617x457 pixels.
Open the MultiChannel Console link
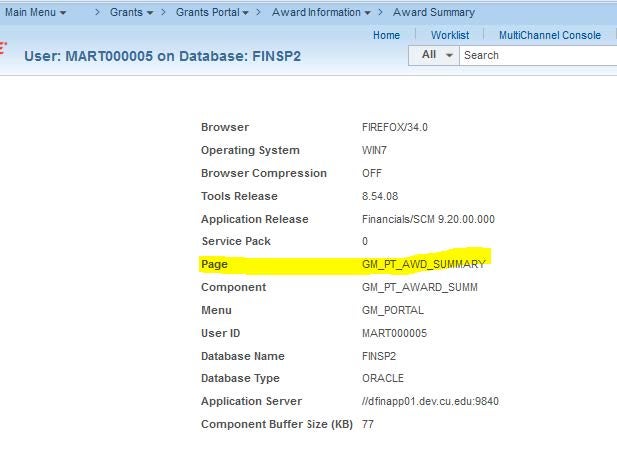(550, 35)
